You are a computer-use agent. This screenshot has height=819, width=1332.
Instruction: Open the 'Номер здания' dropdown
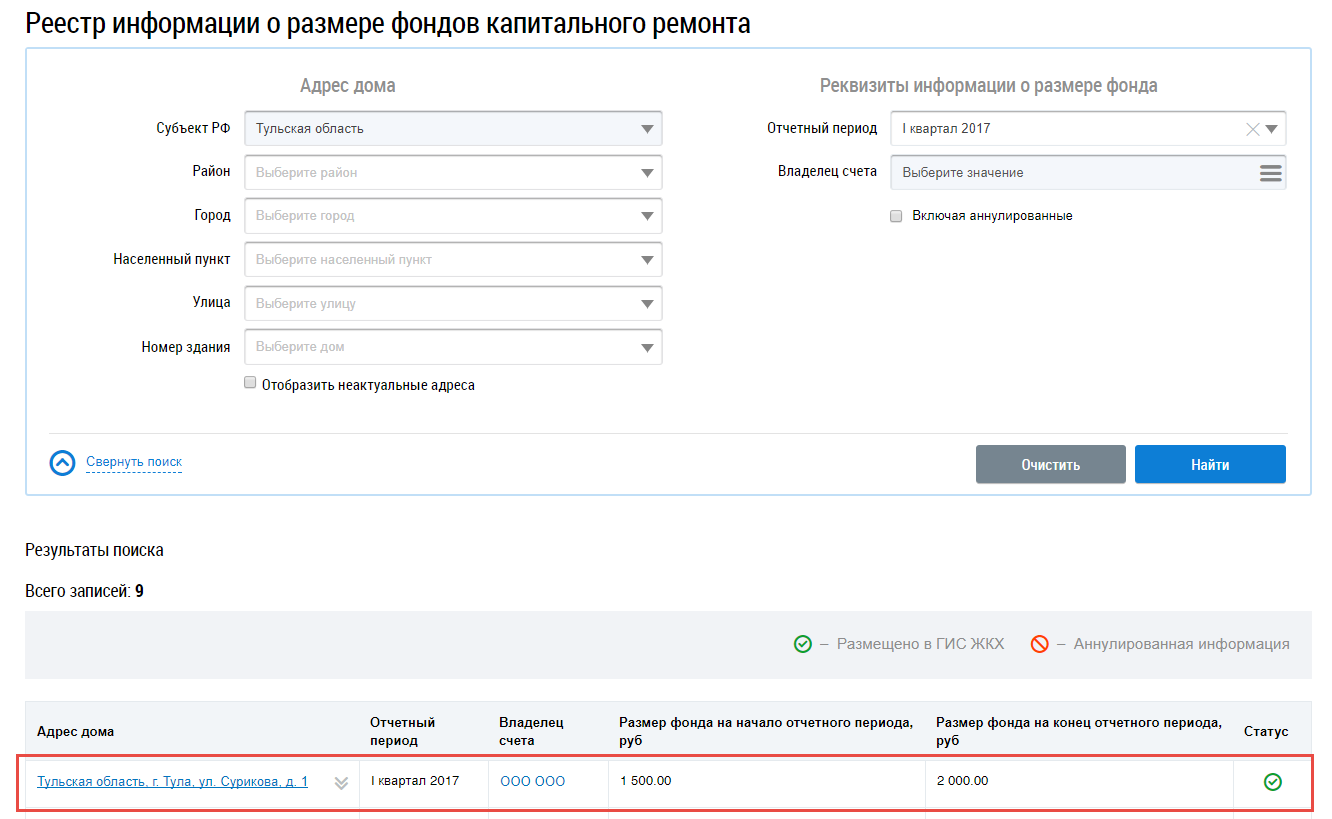click(x=647, y=348)
